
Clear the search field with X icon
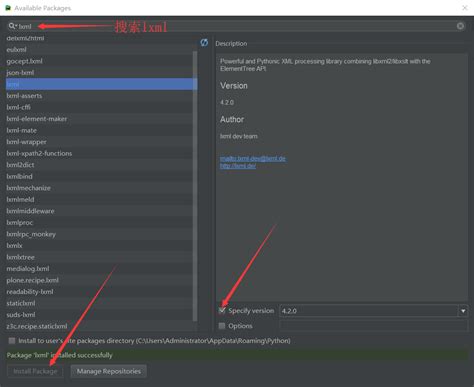(460, 26)
